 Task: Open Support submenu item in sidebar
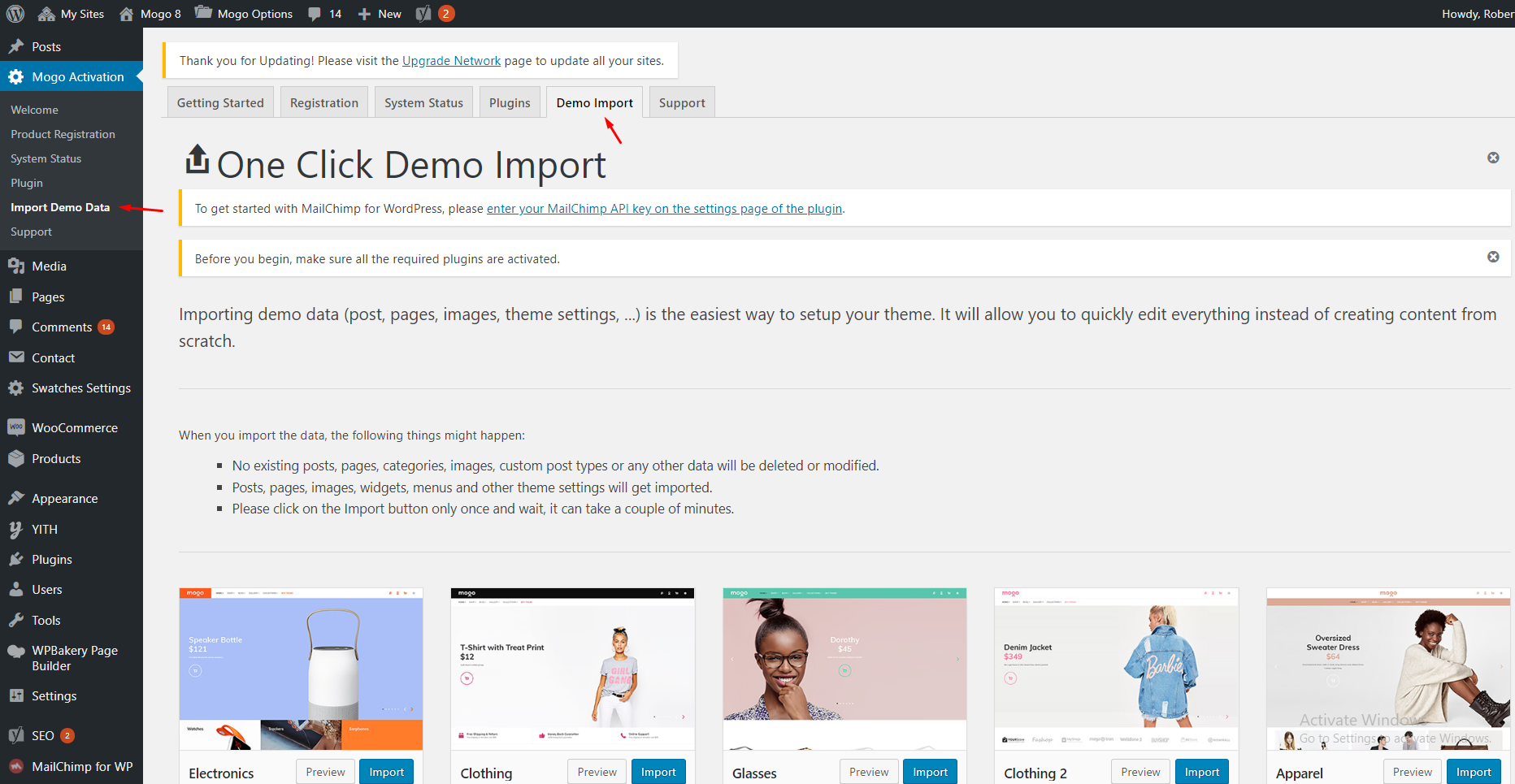pos(31,232)
